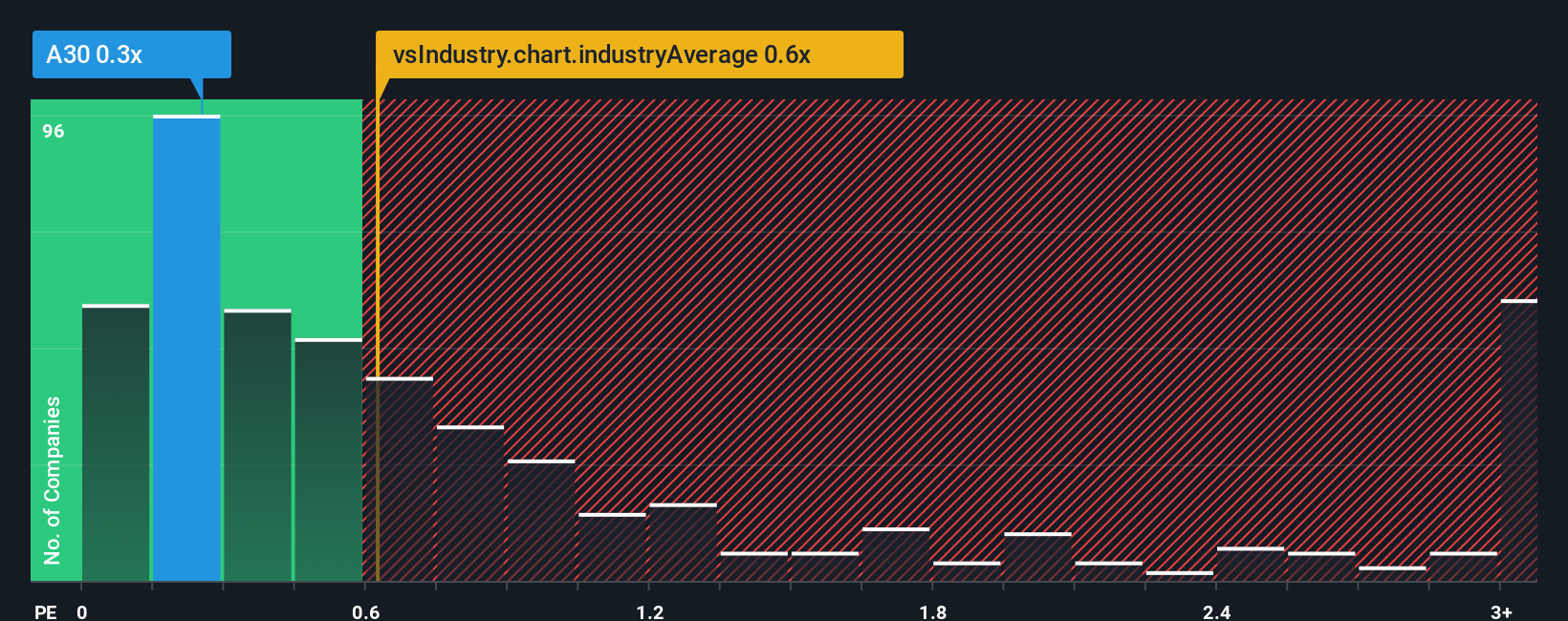Click the blue A30 0.3x label
Image resolution: width=1568 pixels, height=621 pixels.
[x=132, y=54]
